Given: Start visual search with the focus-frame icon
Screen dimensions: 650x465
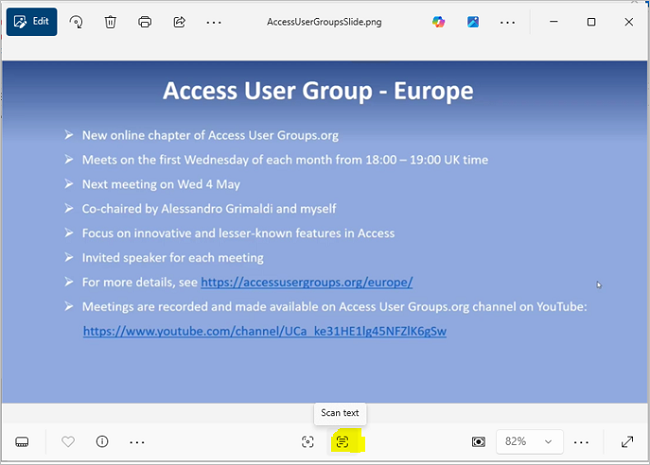Looking at the screenshot, I should coord(308,442).
